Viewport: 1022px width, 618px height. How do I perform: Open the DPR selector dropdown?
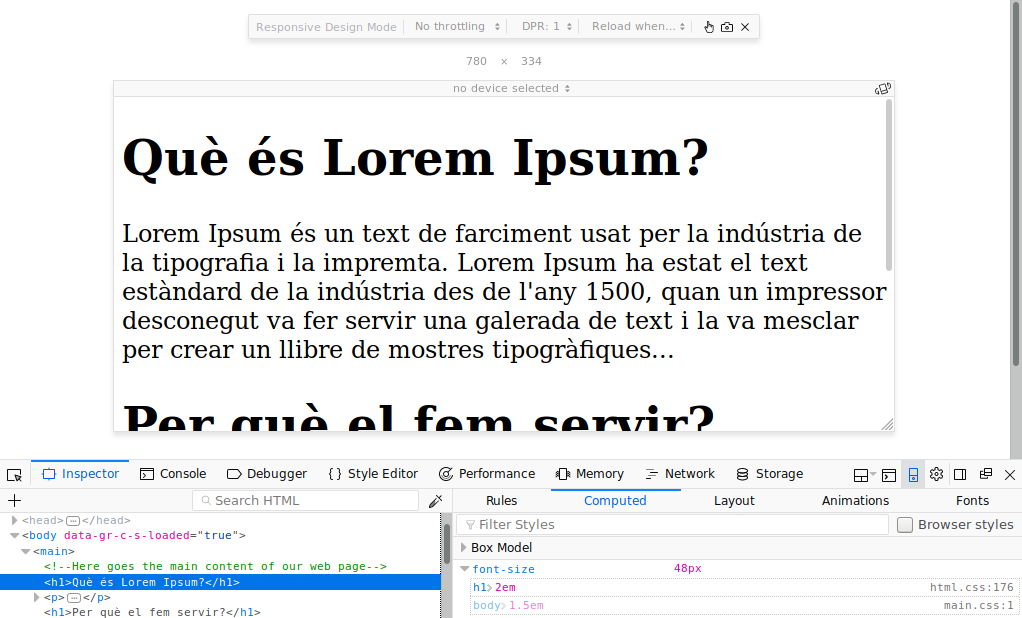click(547, 27)
